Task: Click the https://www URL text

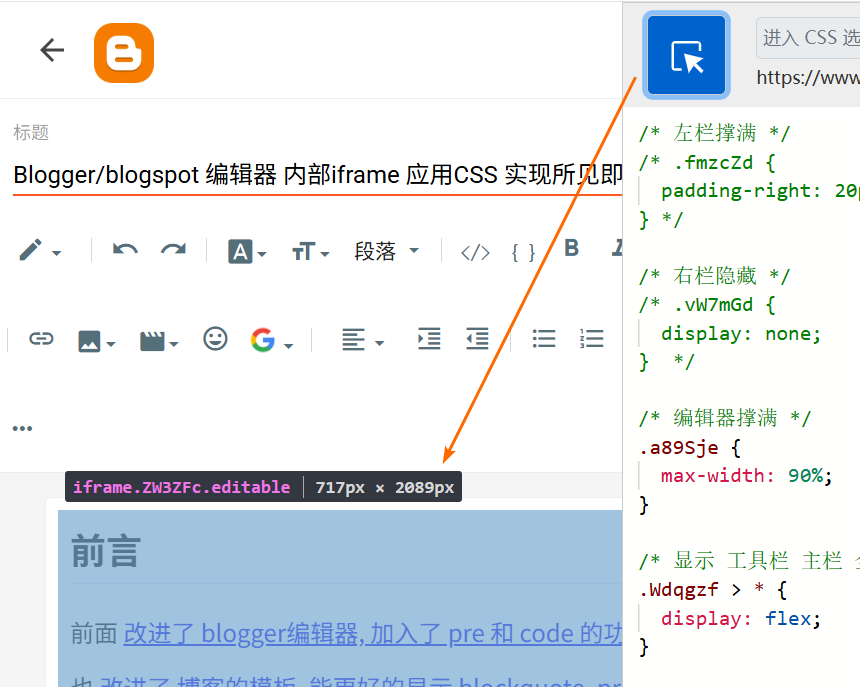Action: (808, 77)
